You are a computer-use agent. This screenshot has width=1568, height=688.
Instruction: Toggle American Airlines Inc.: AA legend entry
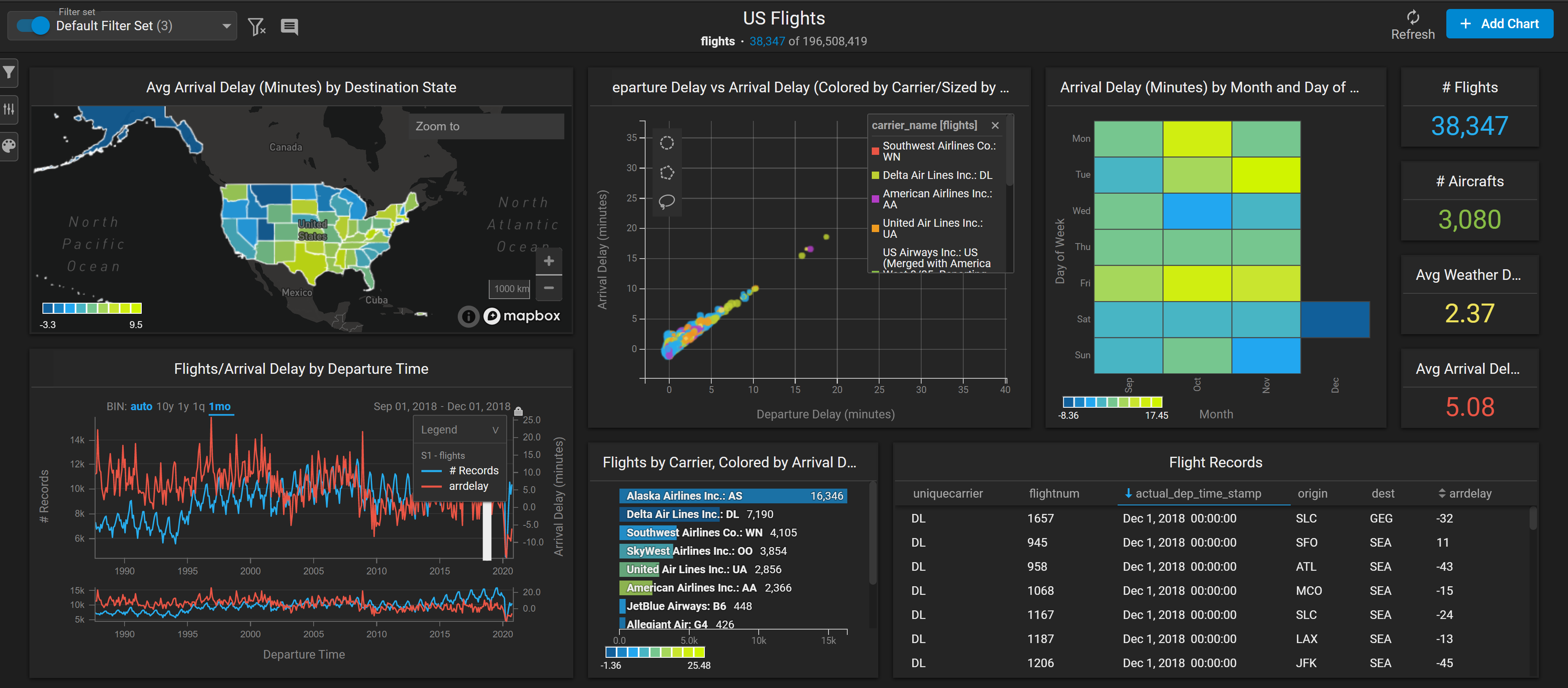click(933, 199)
